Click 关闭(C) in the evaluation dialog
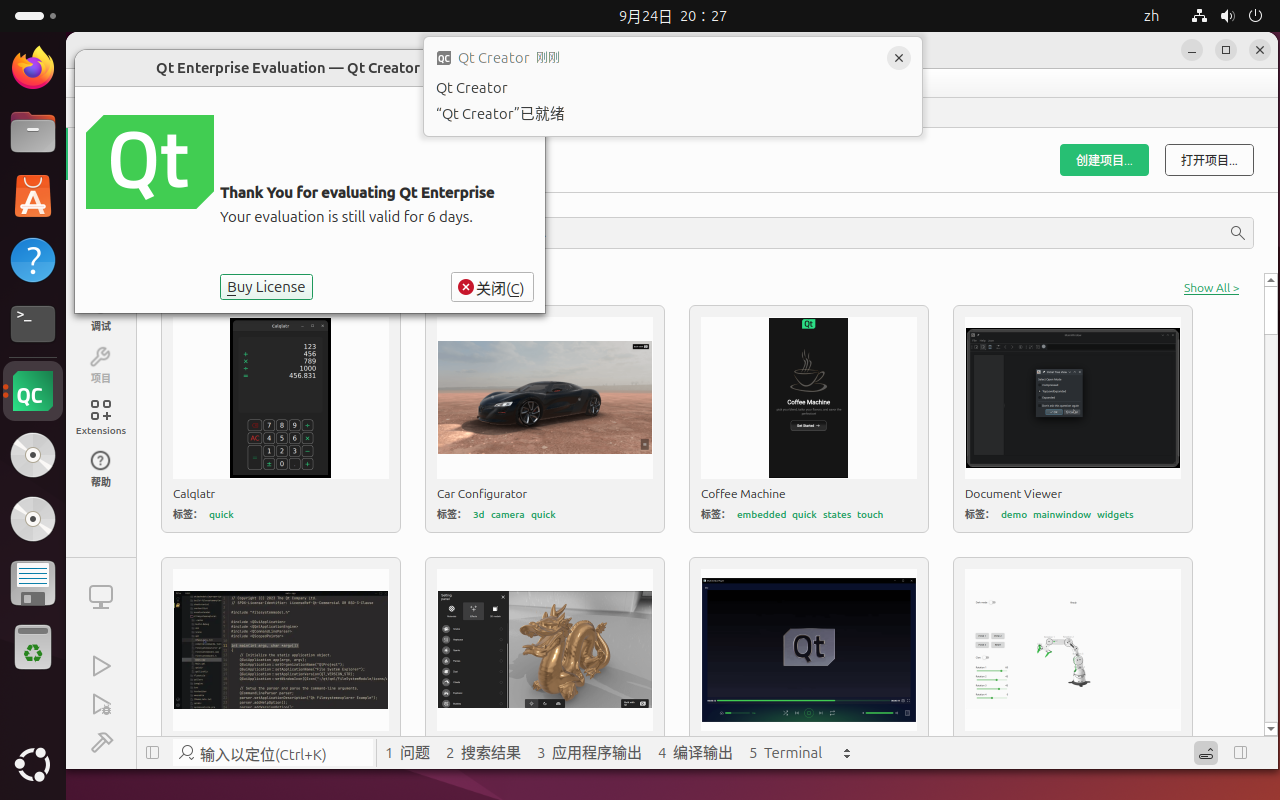 tap(492, 287)
